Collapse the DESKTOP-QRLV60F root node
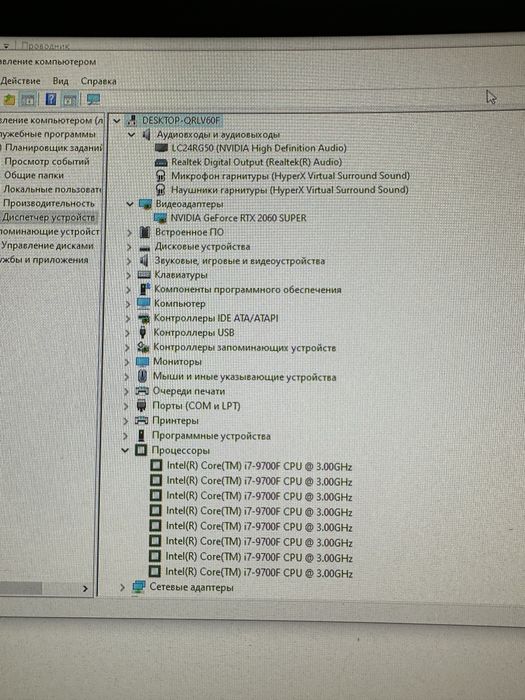The width and height of the screenshot is (525, 700). tap(117, 121)
